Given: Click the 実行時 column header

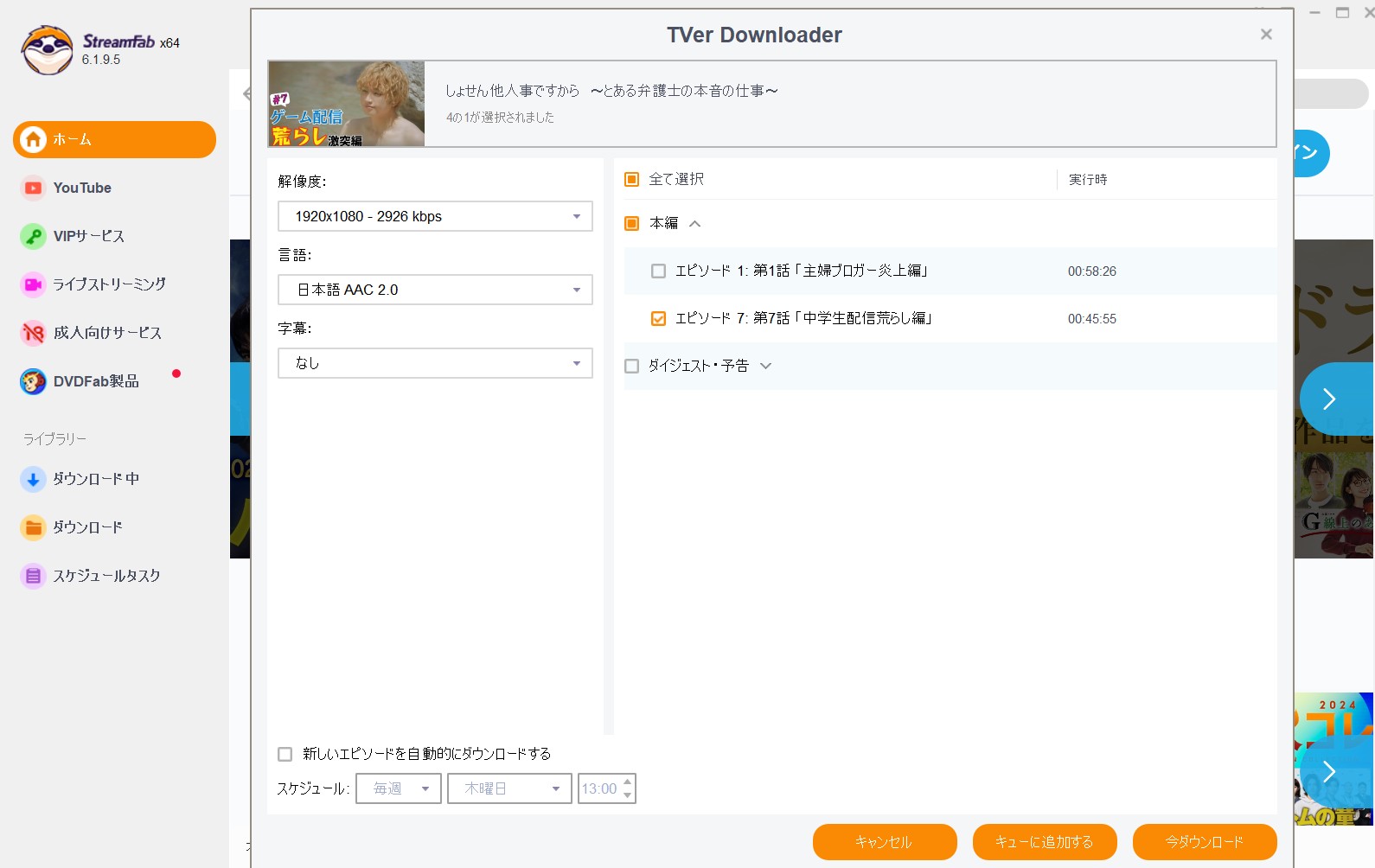Looking at the screenshot, I should click(x=1088, y=180).
